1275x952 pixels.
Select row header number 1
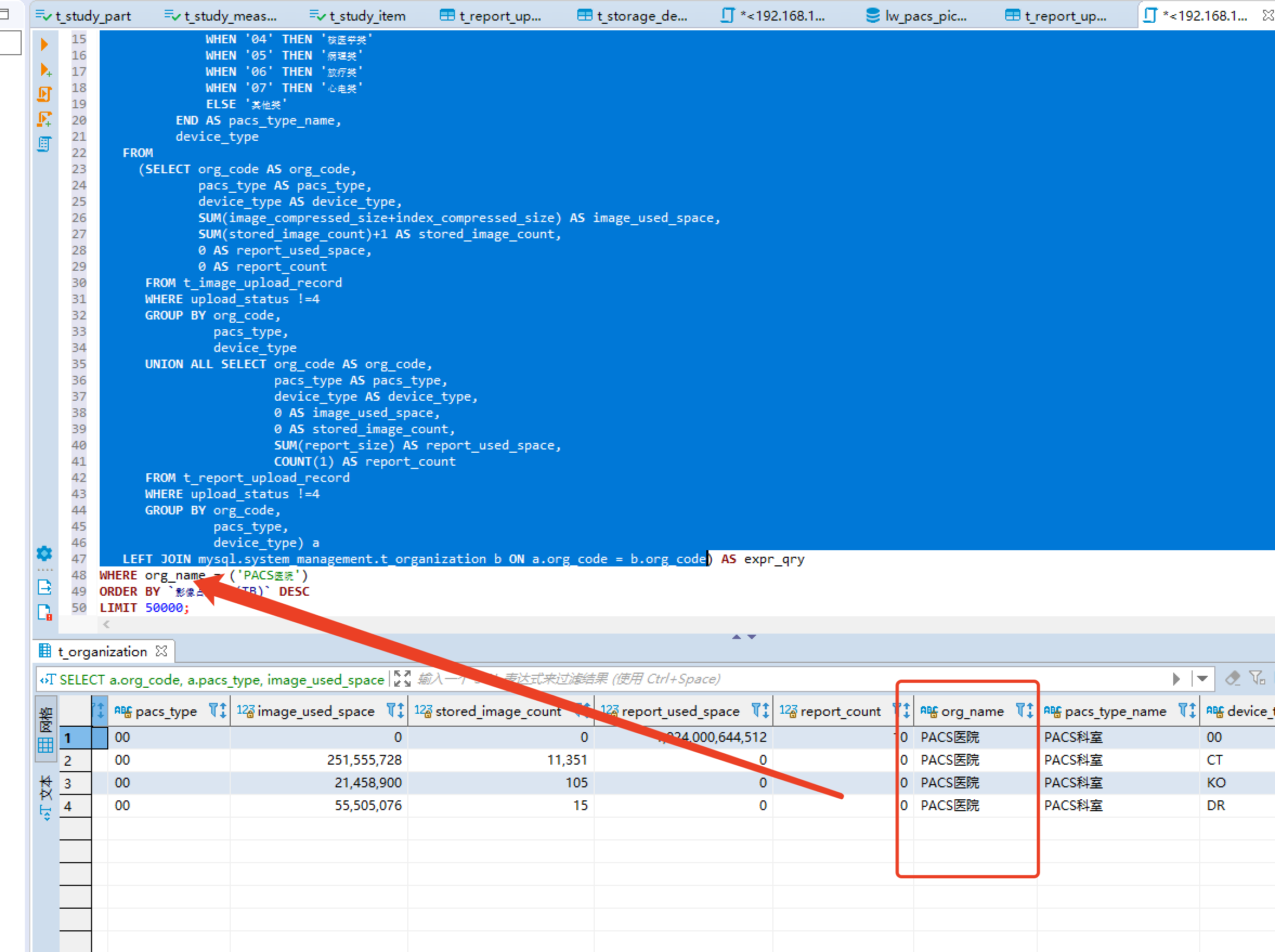(75, 737)
